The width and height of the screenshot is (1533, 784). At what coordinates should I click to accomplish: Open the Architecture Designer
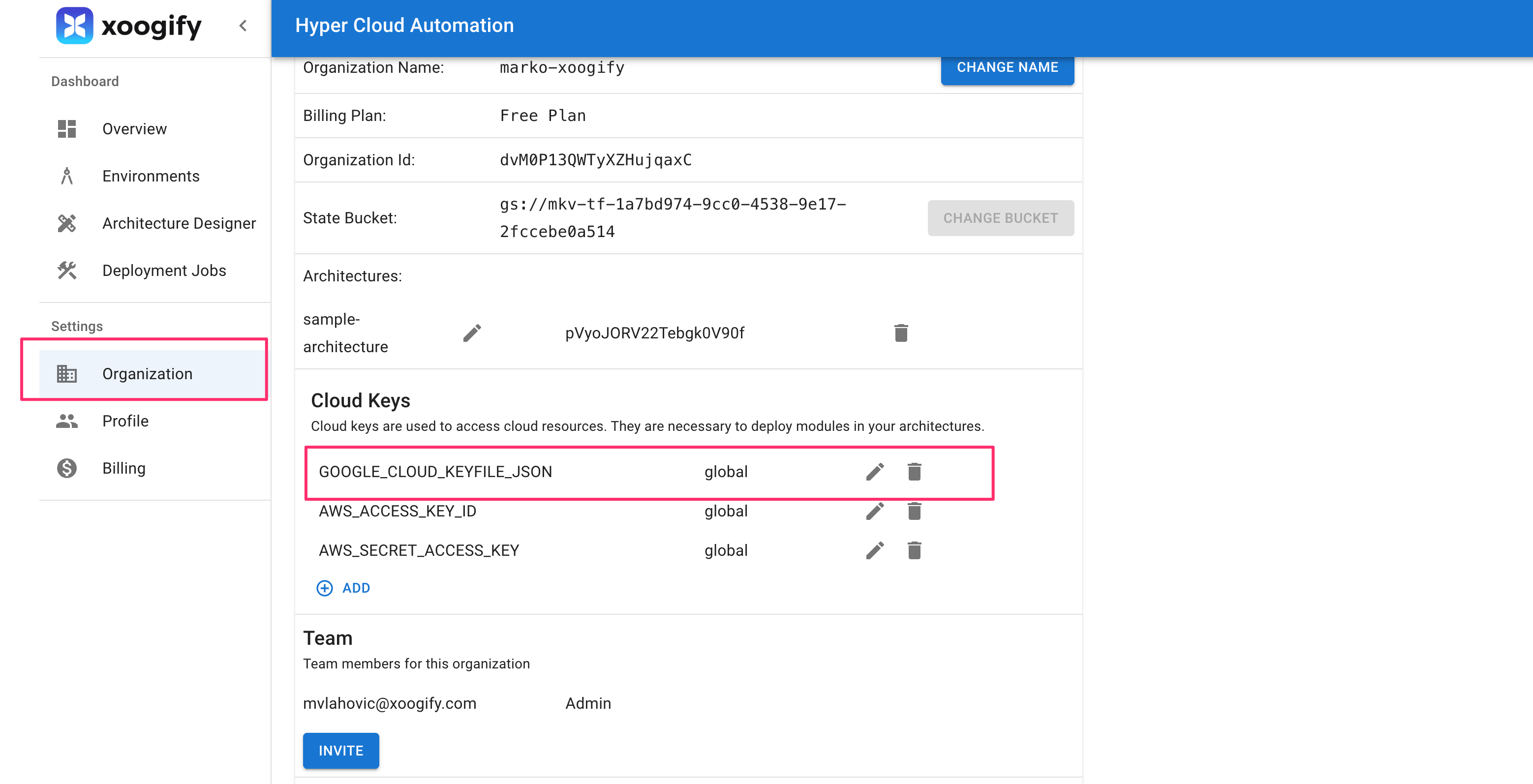click(x=179, y=223)
